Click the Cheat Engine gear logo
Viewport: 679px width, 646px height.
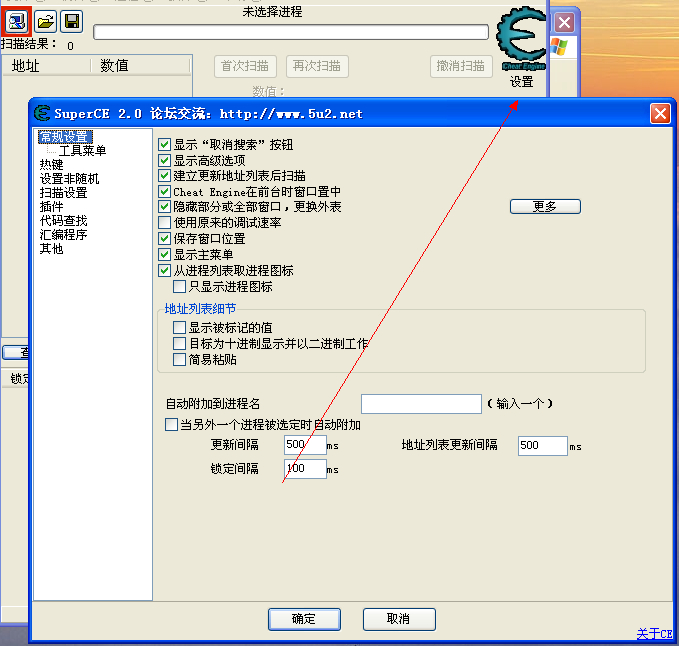(x=521, y=39)
